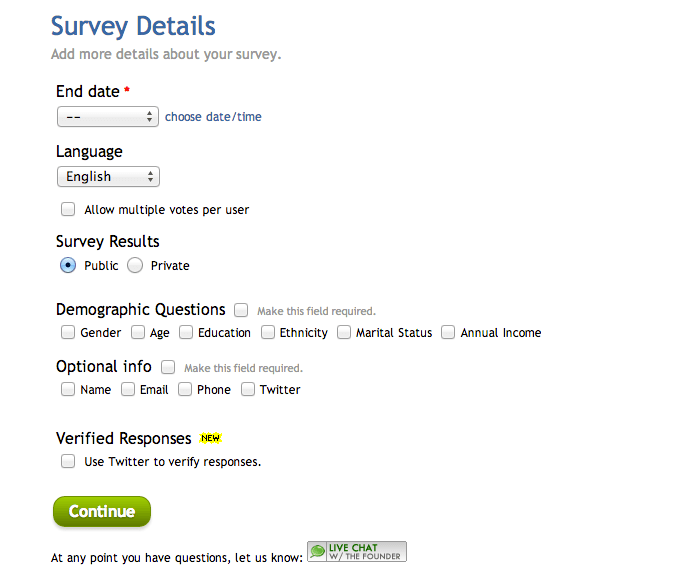
Task: Make Demographic Questions field required
Action: pos(241,310)
